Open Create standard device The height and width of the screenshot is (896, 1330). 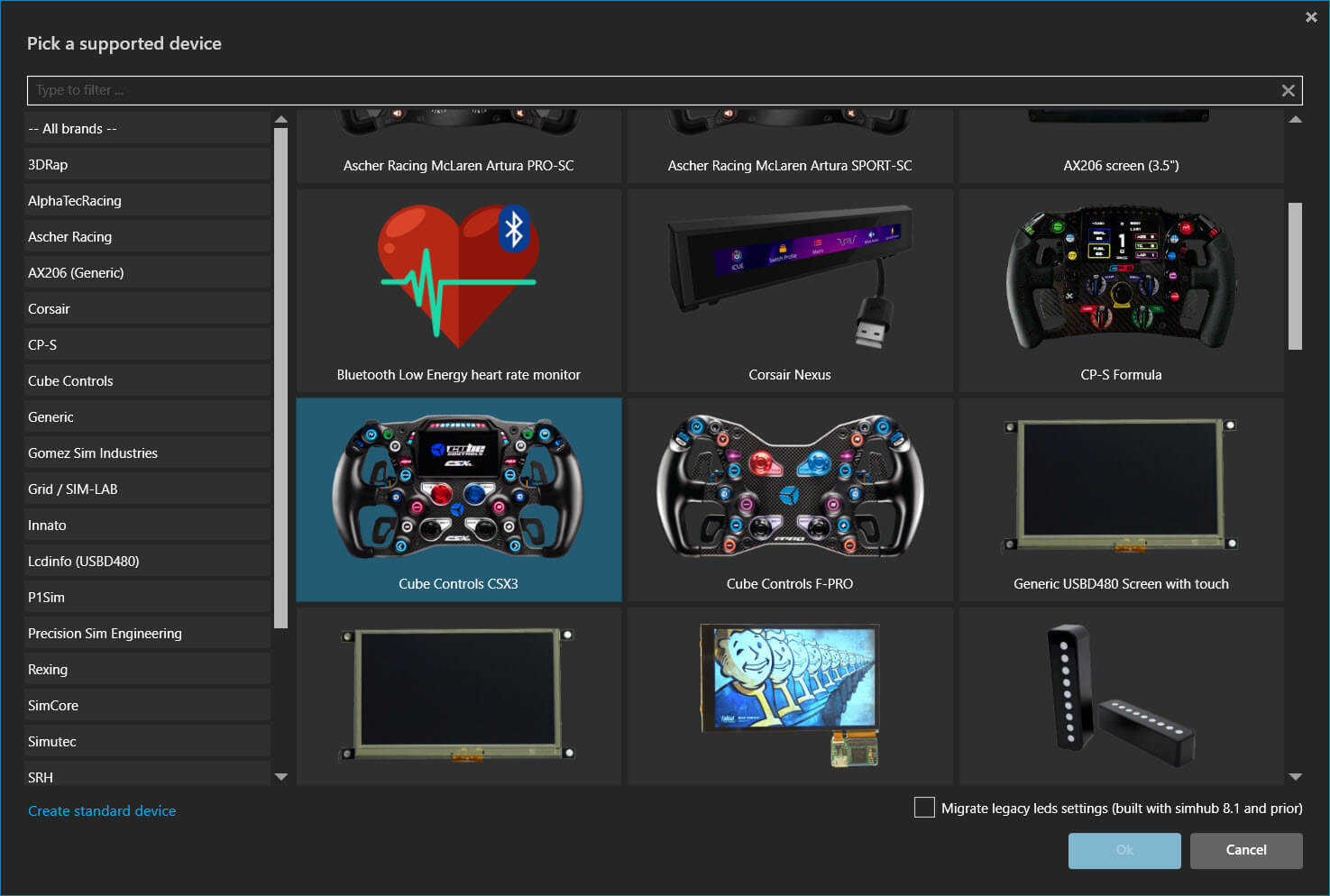pyautogui.click(x=101, y=810)
